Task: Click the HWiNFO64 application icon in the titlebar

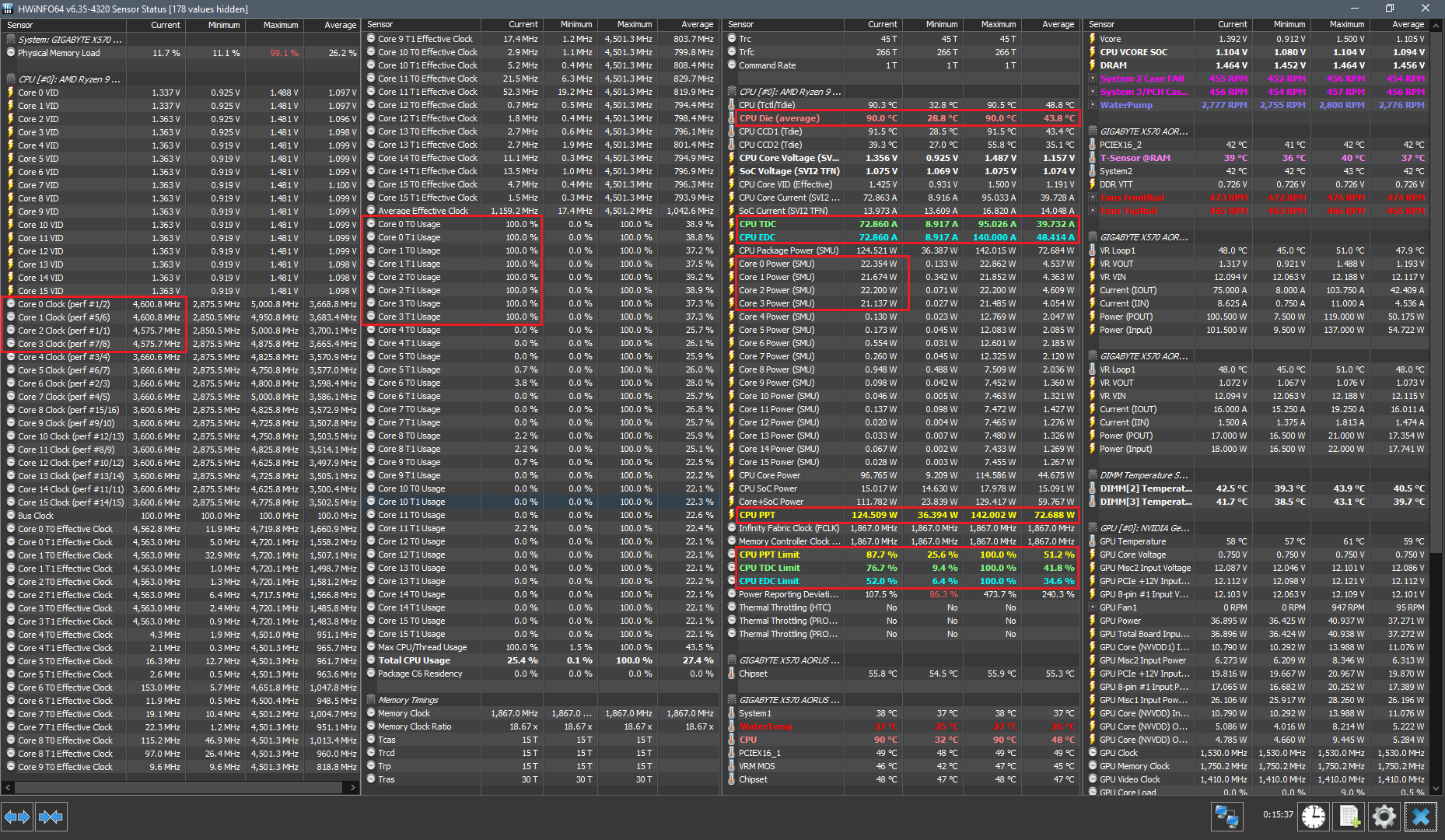Action: tap(8, 9)
